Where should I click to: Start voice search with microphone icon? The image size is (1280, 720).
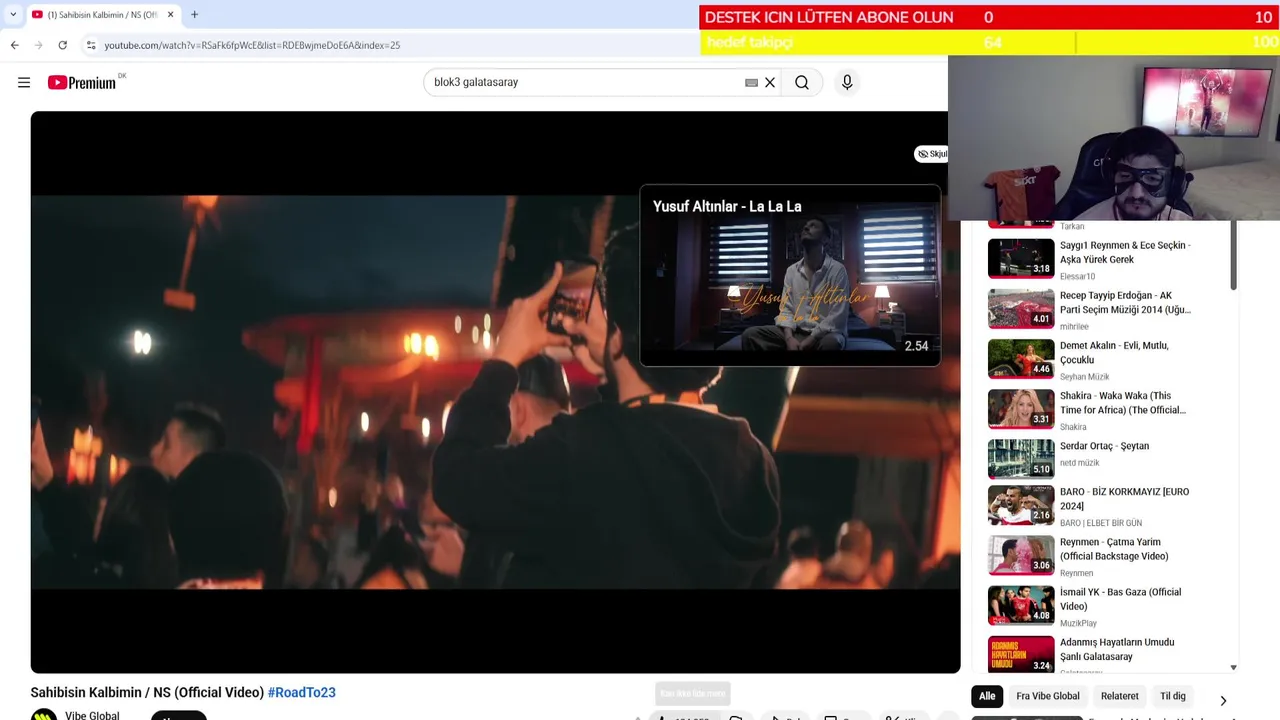[x=847, y=83]
